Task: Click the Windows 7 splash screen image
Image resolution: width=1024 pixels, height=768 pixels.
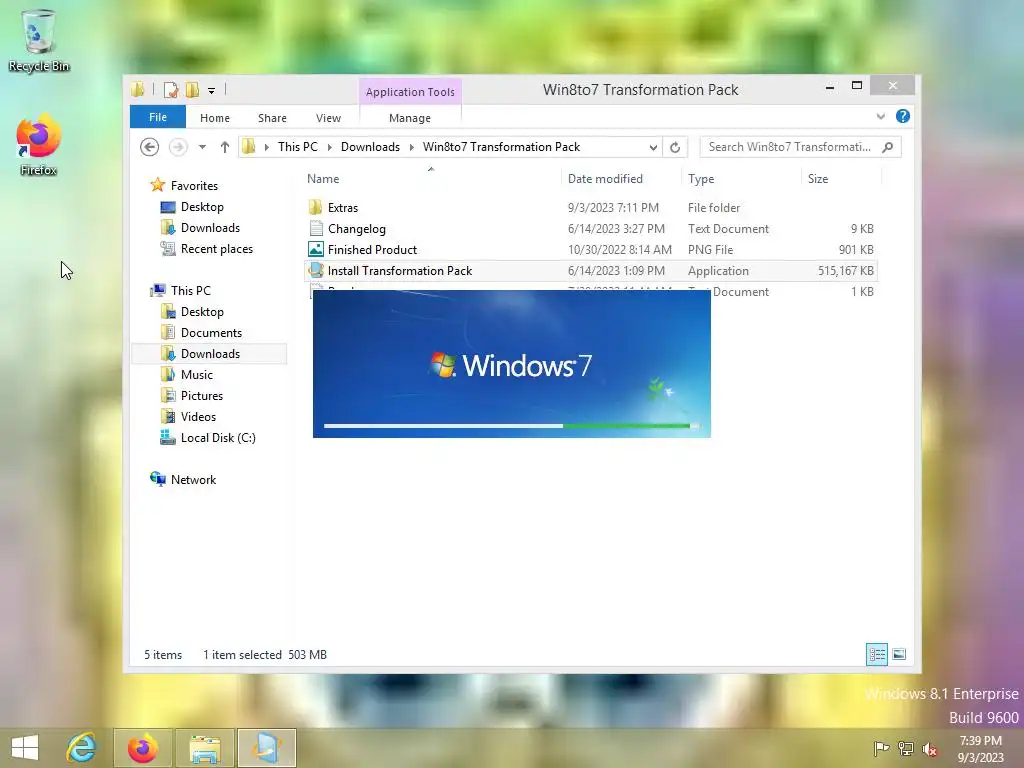Action: click(x=511, y=364)
